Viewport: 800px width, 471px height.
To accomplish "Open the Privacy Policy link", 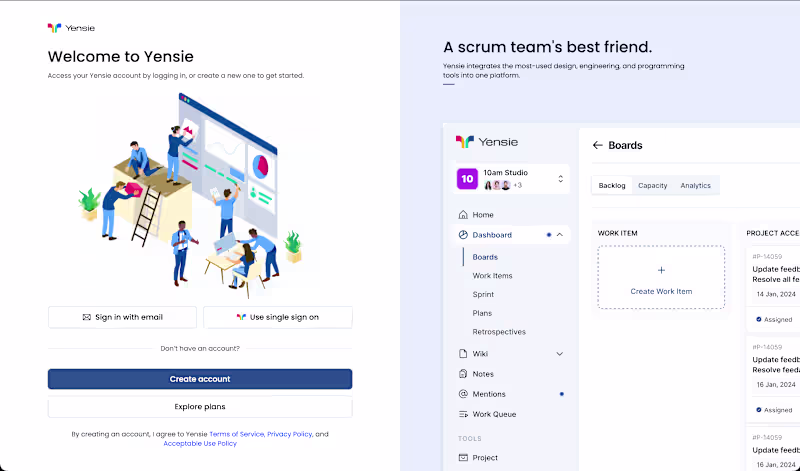I will [x=289, y=434].
